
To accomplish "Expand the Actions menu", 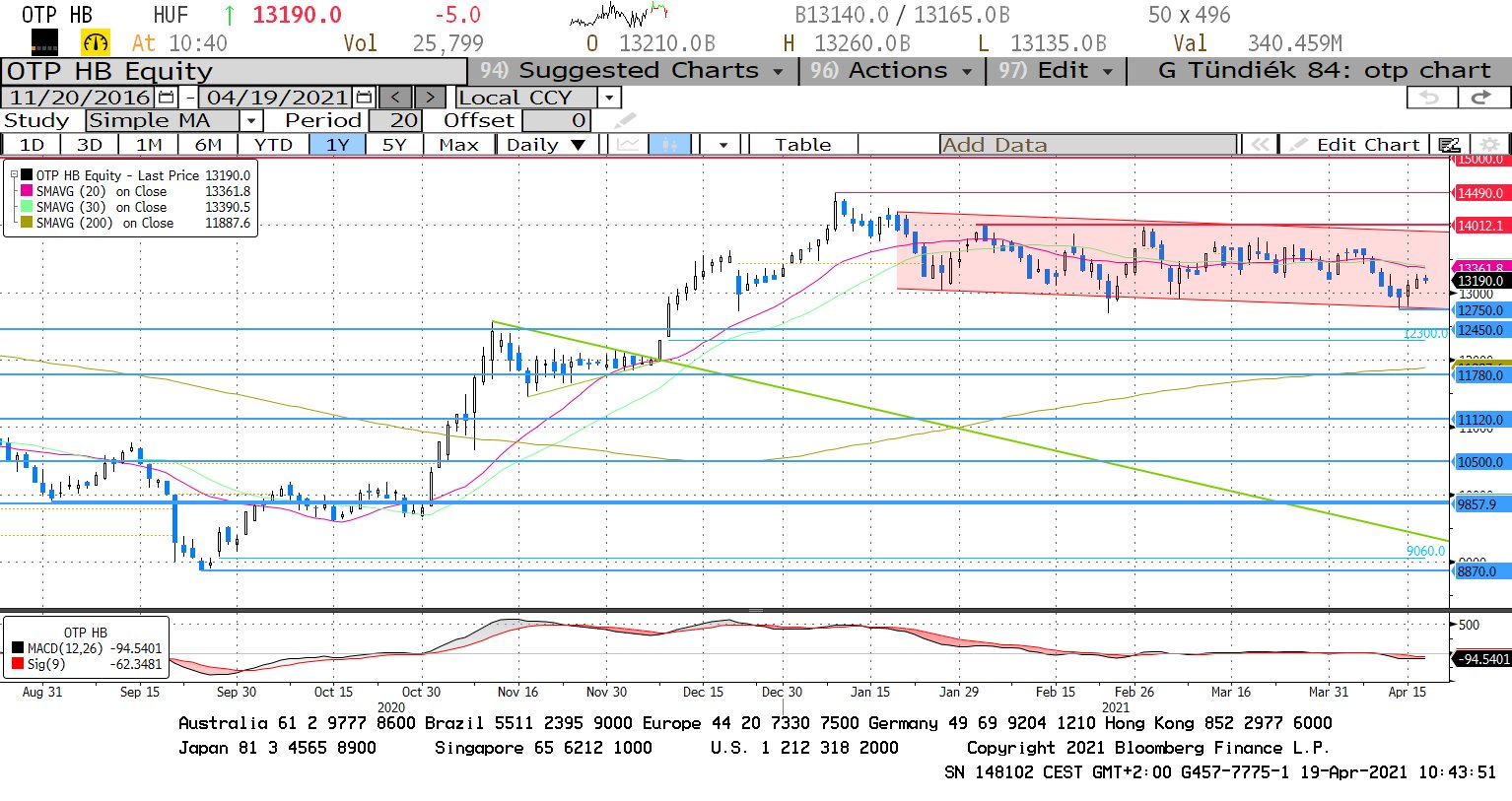I will click(891, 71).
